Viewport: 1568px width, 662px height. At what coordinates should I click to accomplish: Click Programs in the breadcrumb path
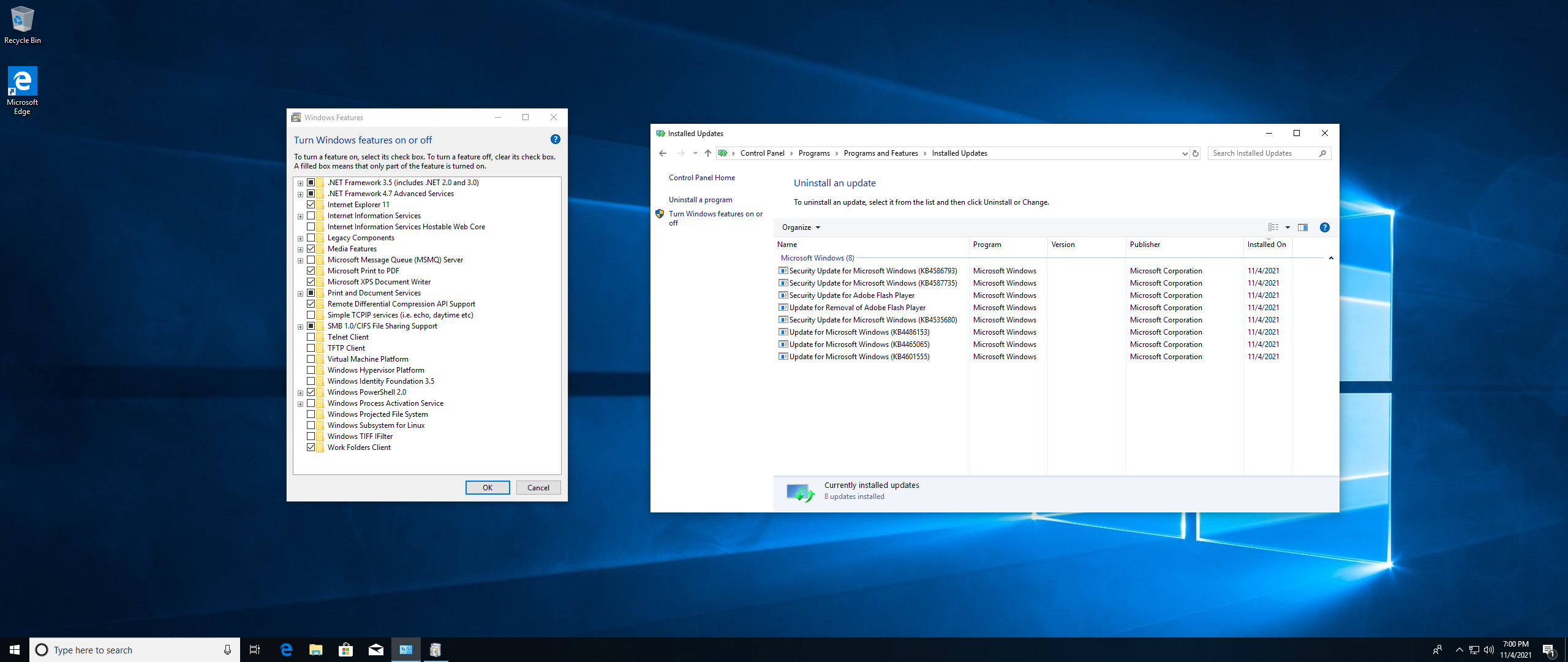click(x=814, y=153)
